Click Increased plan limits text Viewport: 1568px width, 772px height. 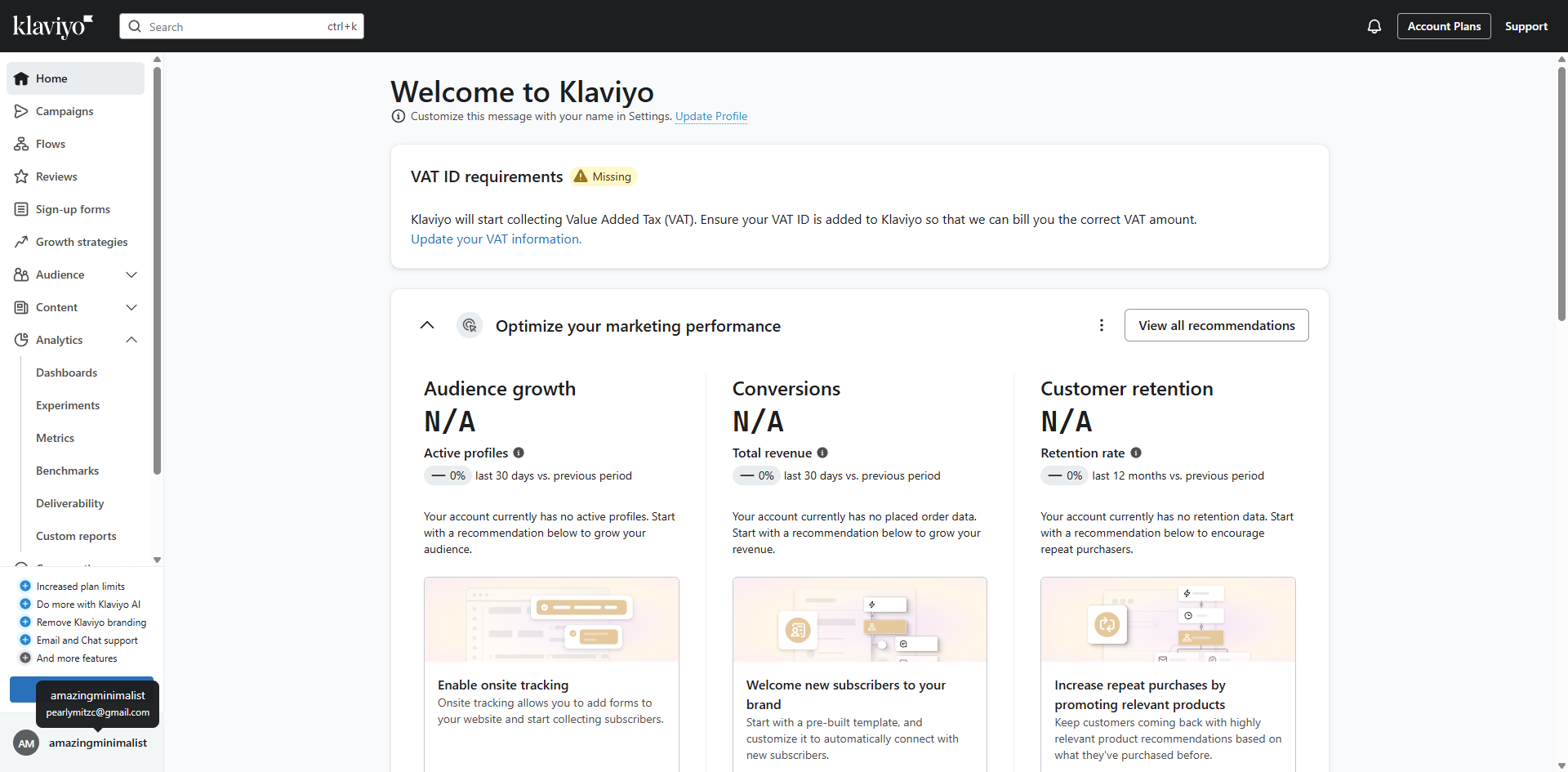tap(81, 586)
